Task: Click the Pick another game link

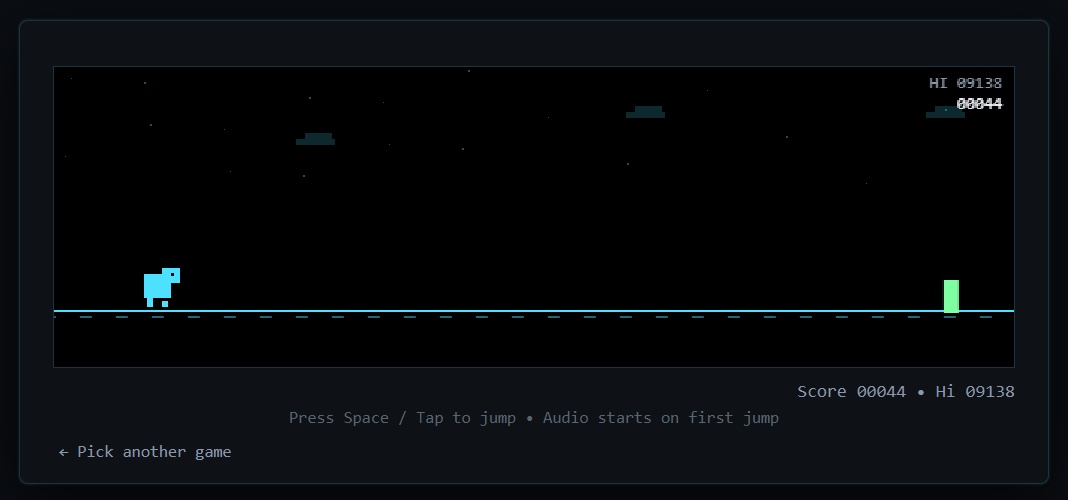Action: click(x=144, y=452)
